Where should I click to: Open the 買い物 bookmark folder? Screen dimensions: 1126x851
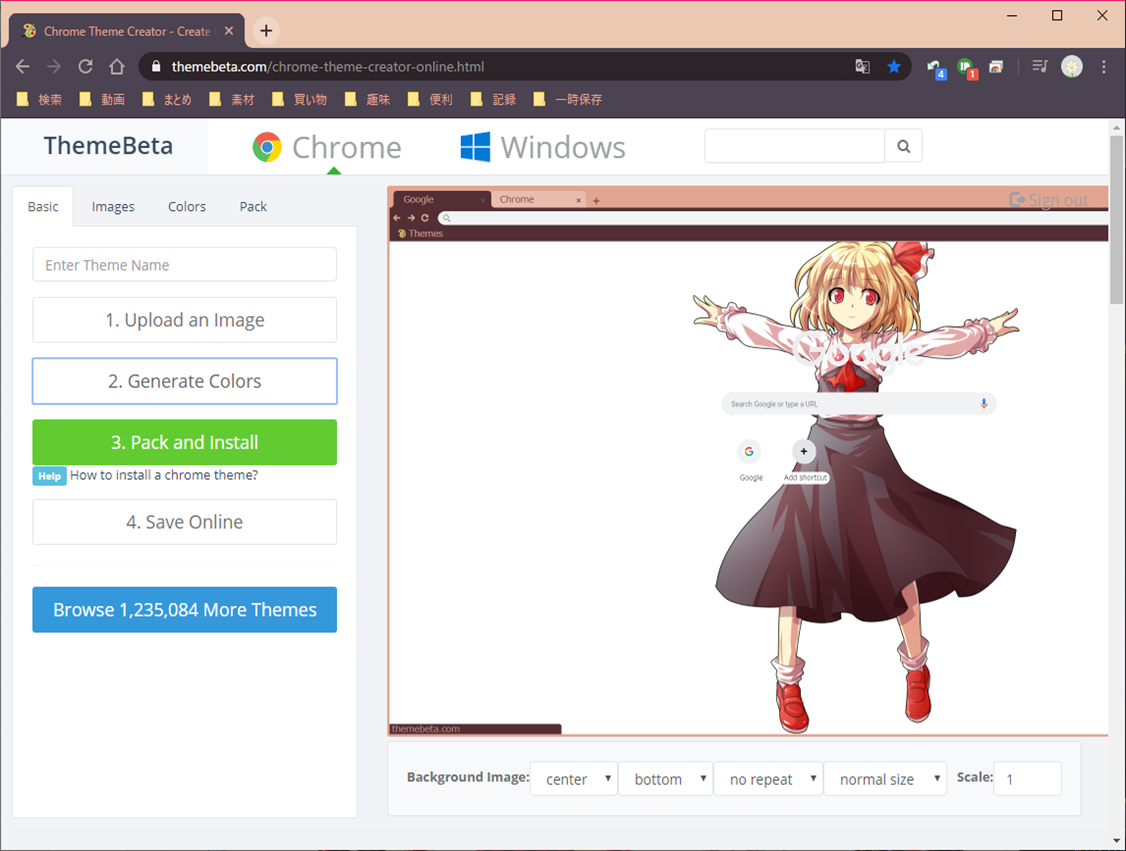pyautogui.click(x=300, y=100)
